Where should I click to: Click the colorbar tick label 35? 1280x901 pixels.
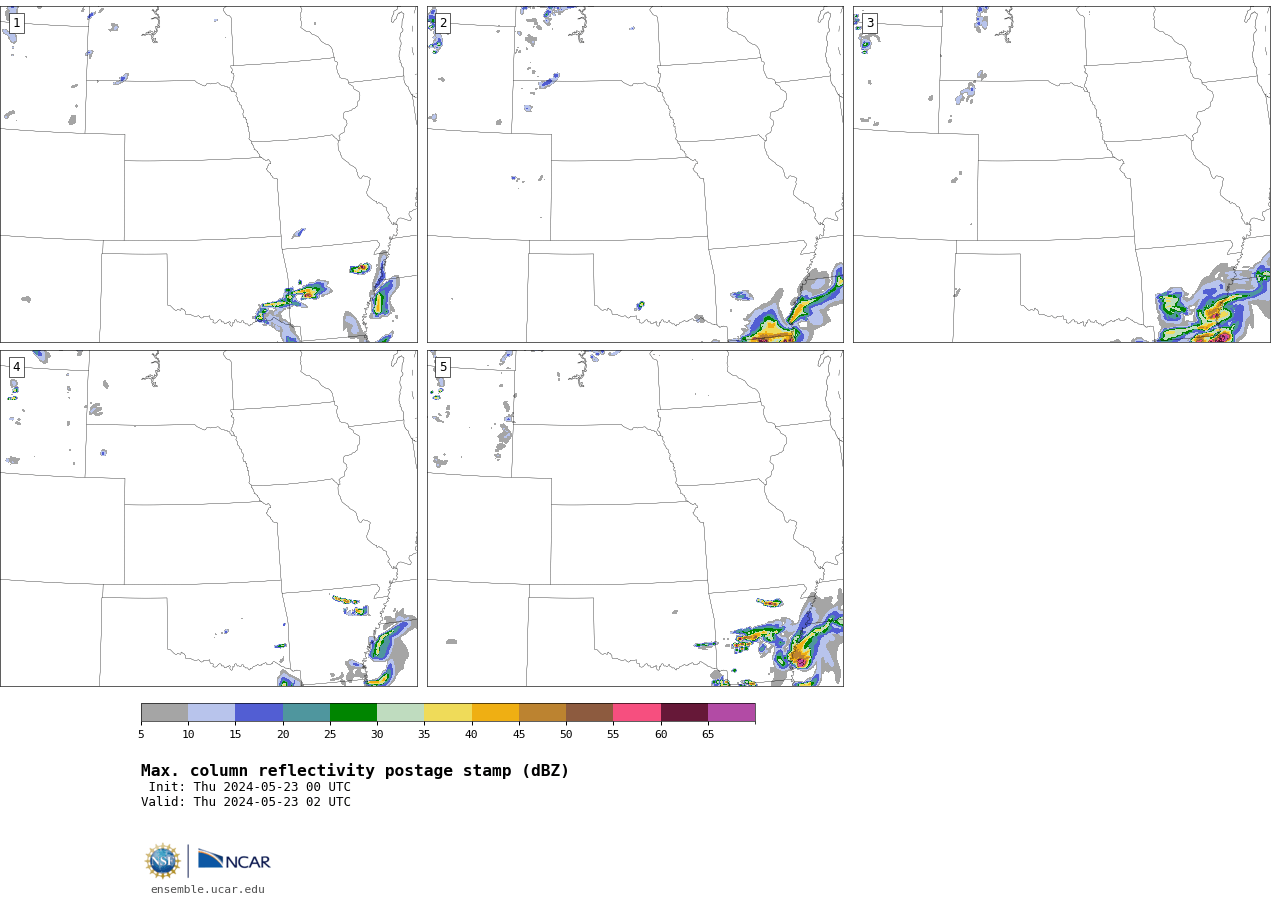tap(424, 735)
